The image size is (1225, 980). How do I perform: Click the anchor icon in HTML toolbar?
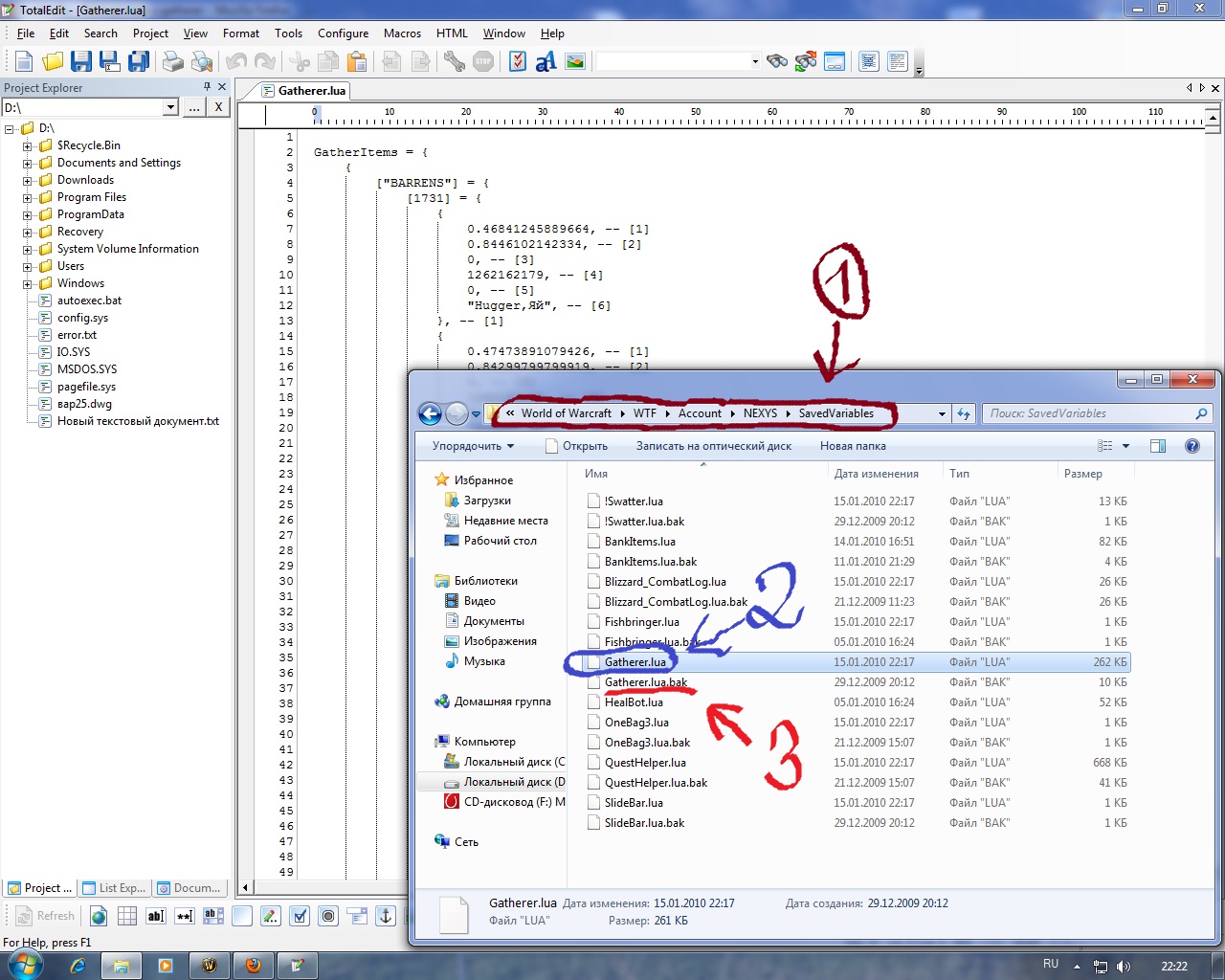coord(386,916)
